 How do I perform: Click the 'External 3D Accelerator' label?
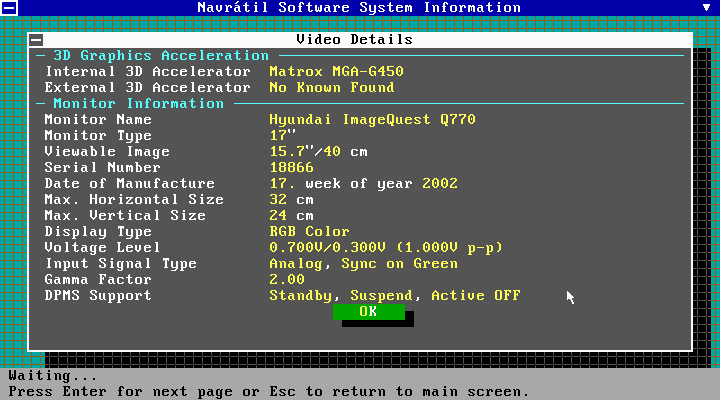pos(148,88)
